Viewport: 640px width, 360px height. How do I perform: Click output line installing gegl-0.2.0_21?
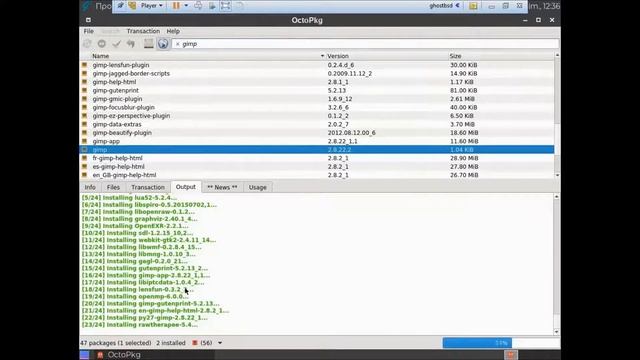coord(135,261)
